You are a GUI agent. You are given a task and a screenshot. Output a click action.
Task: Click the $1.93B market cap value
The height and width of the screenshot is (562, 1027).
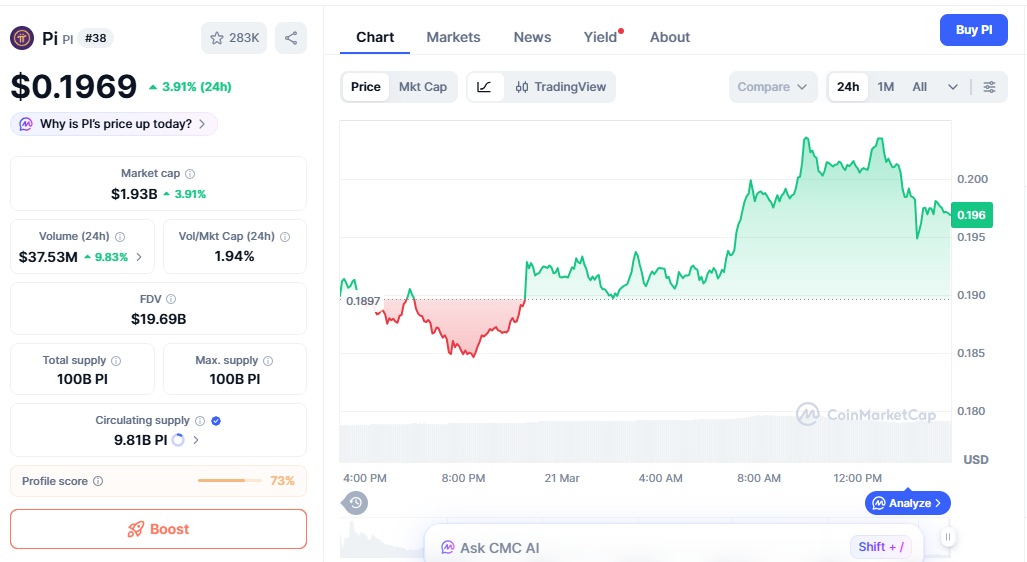[134, 195]
